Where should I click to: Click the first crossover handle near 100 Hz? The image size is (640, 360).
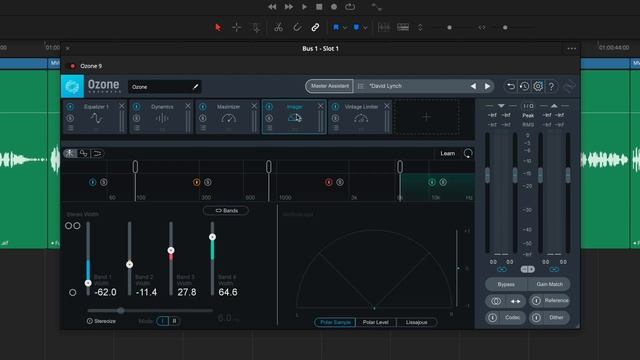(135, 167)
